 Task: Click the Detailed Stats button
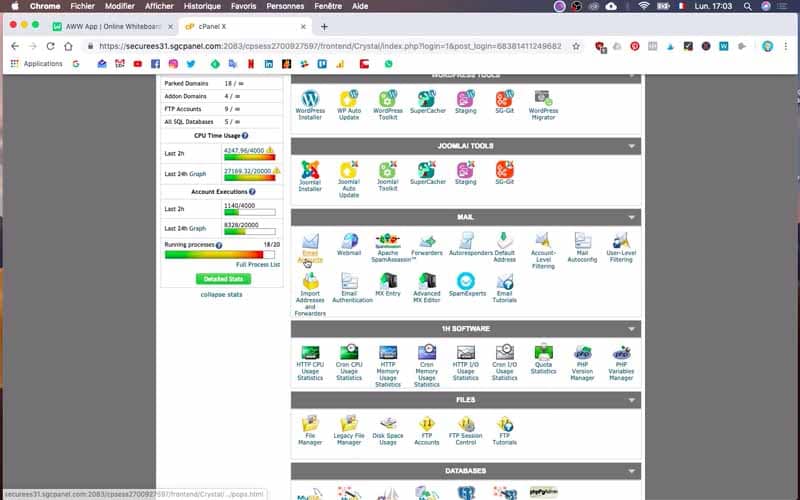coord(223,279)
